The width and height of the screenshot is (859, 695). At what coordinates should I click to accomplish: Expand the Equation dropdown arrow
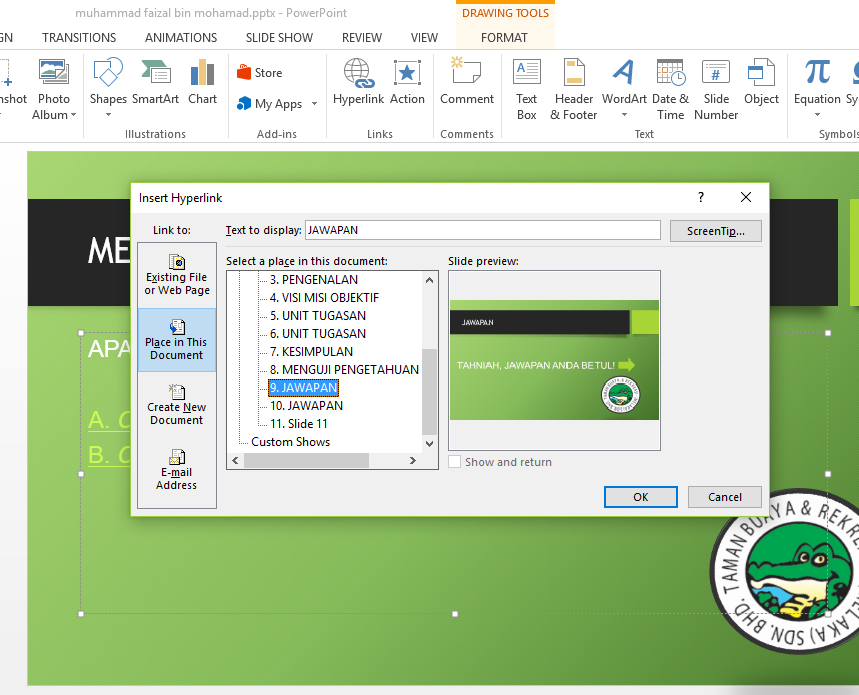click(817, 115)
